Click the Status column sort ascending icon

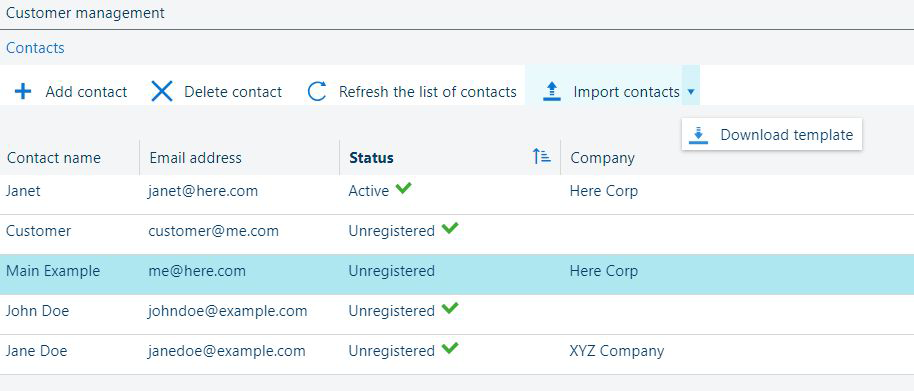click(x=542, y=156)
